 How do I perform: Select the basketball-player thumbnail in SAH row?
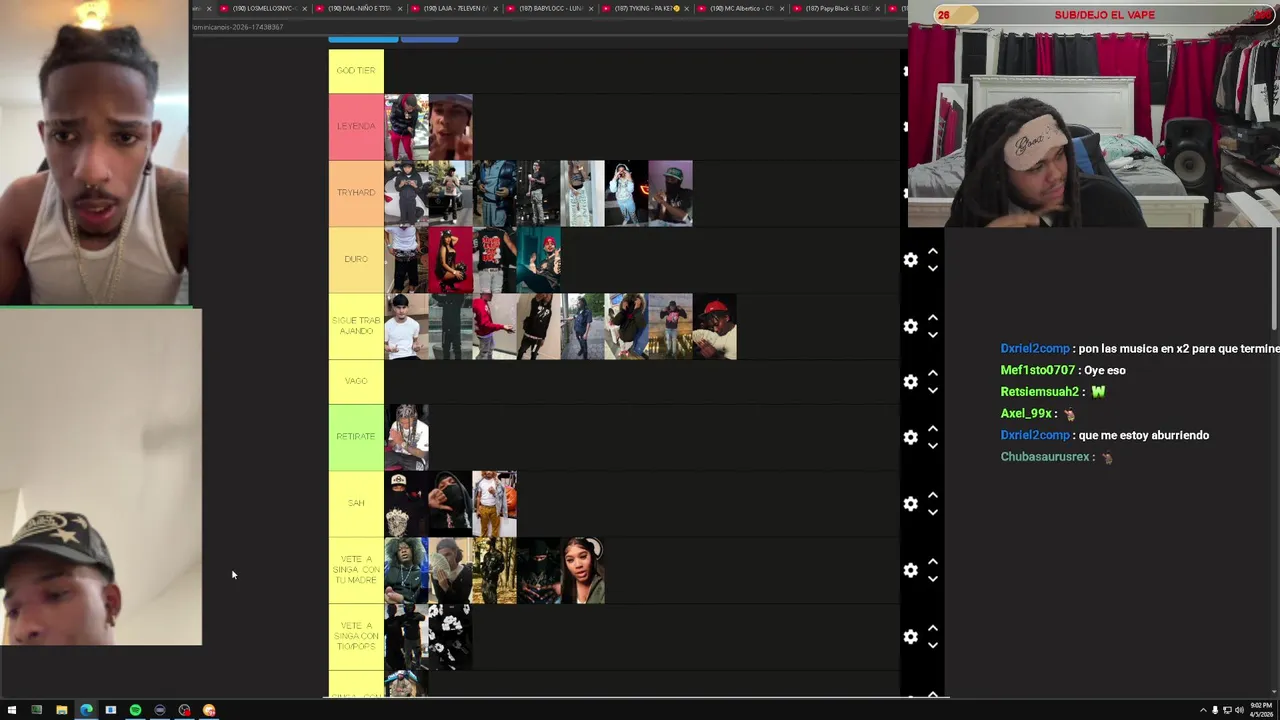click(x=494, y=504)
